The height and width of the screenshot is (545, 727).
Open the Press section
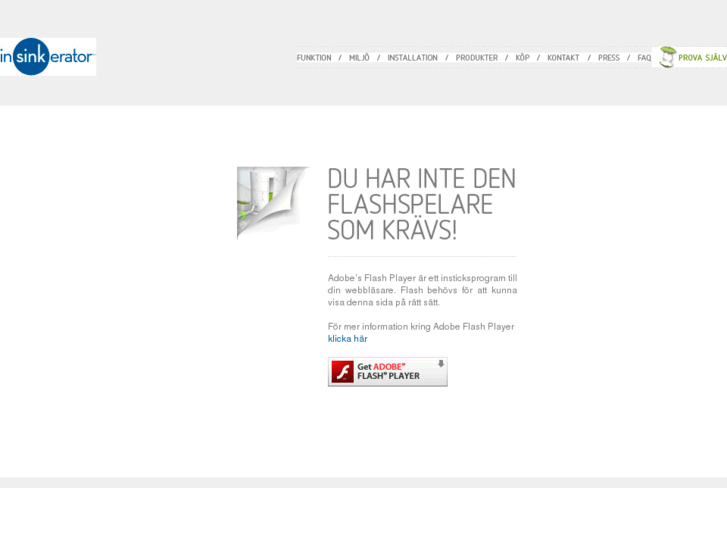click(x=609, y=58)
